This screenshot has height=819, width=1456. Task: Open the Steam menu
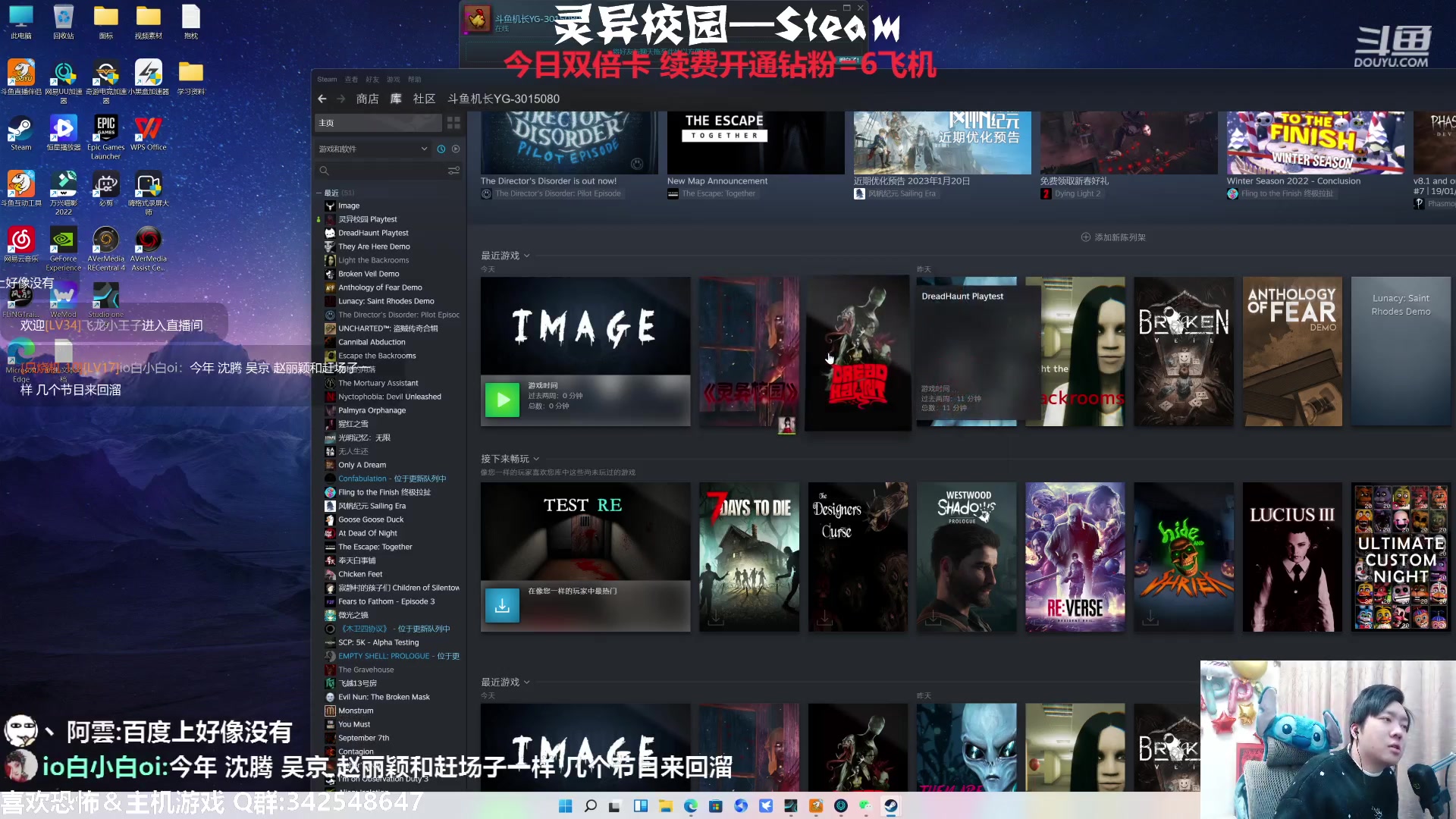(327, 79)
